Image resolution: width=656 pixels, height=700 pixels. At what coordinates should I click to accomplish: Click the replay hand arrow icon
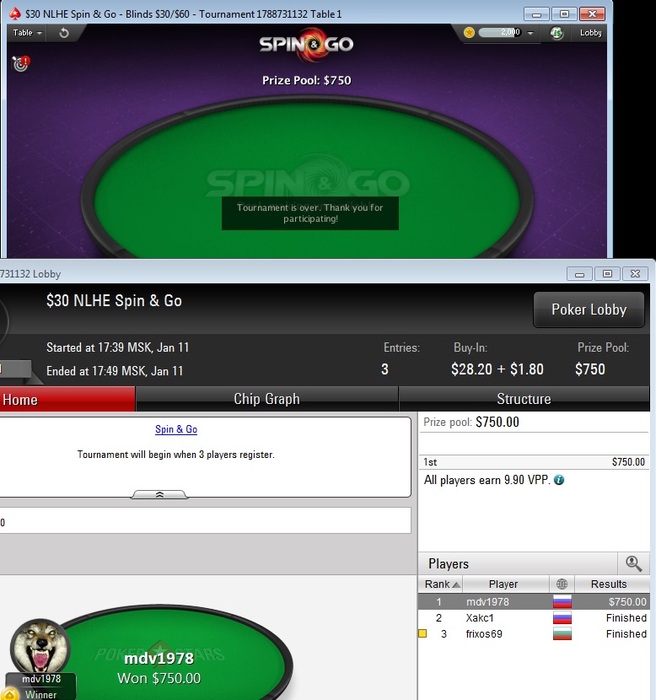point(64,33)
